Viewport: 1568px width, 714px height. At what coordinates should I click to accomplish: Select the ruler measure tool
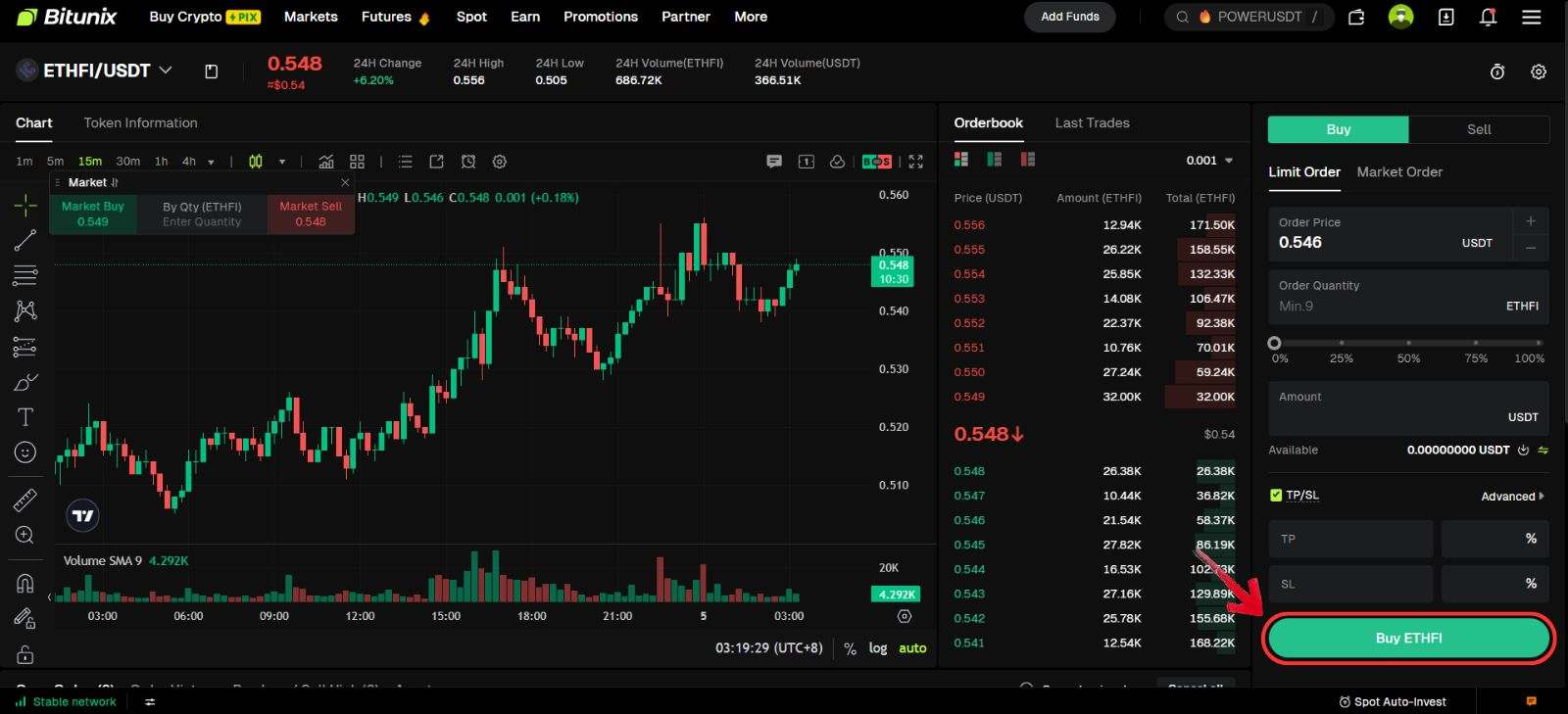click(x=25, y=500)
